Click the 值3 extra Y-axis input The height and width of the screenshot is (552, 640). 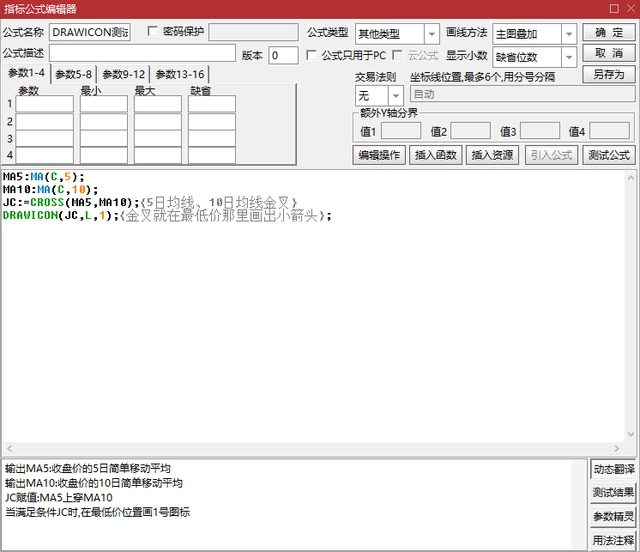click(540, 131)
